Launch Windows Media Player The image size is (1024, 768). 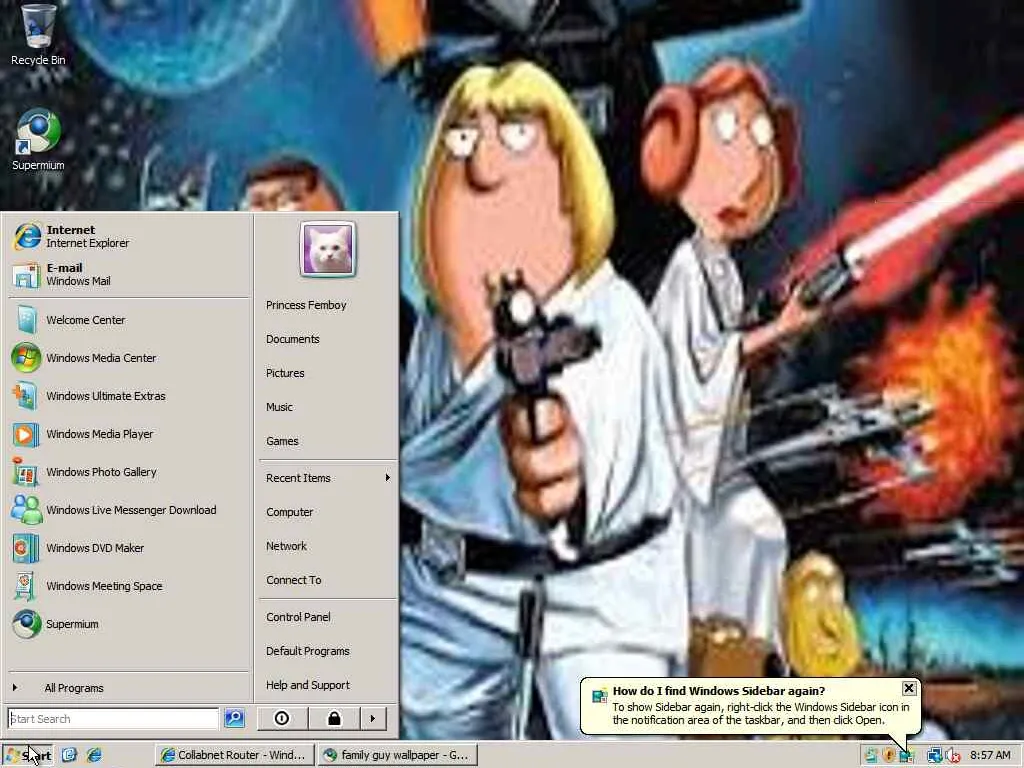[129, 434]
